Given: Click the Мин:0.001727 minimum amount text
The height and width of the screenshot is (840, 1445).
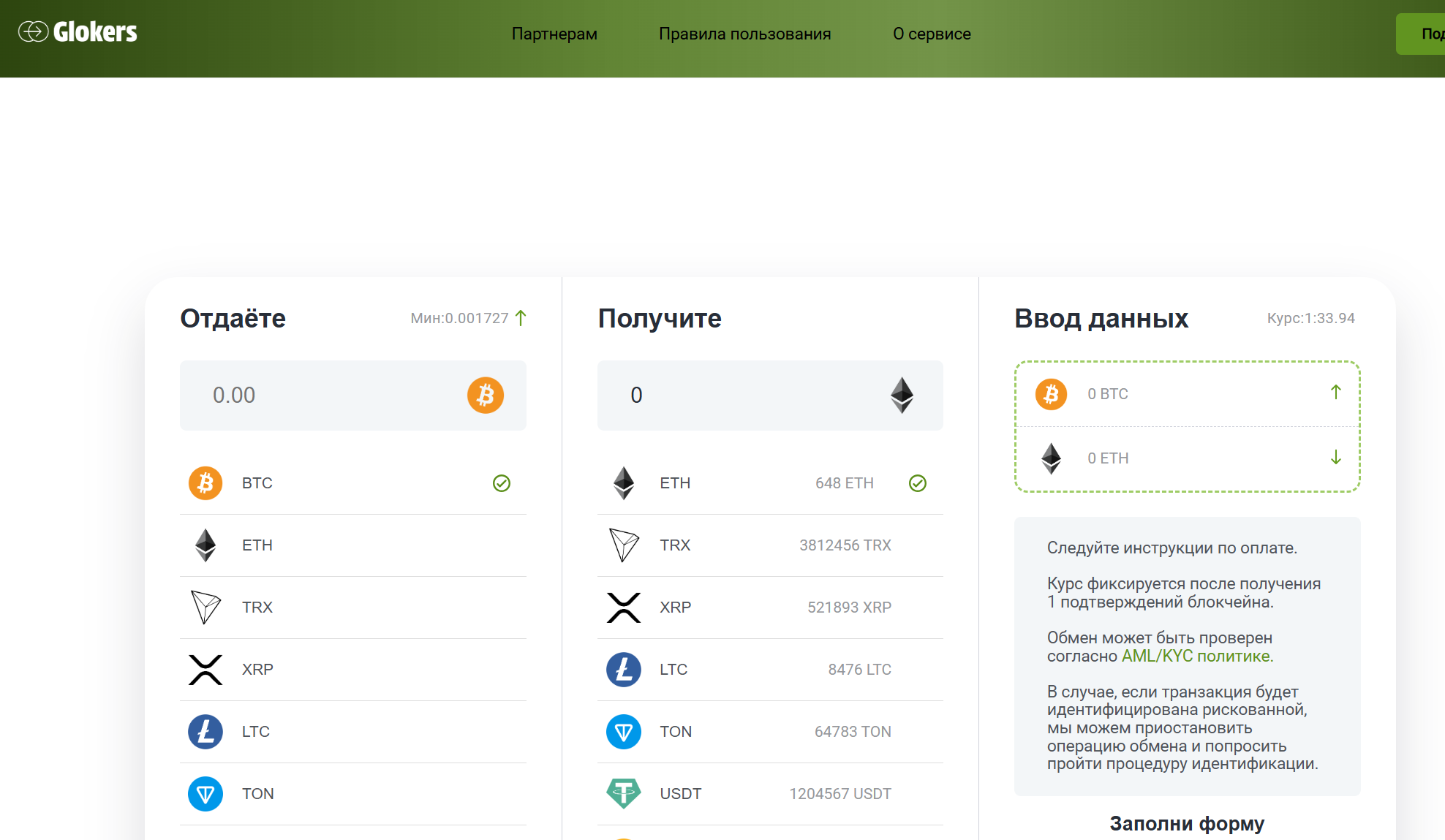Looking at the screenshot, I should click(459, 318).
